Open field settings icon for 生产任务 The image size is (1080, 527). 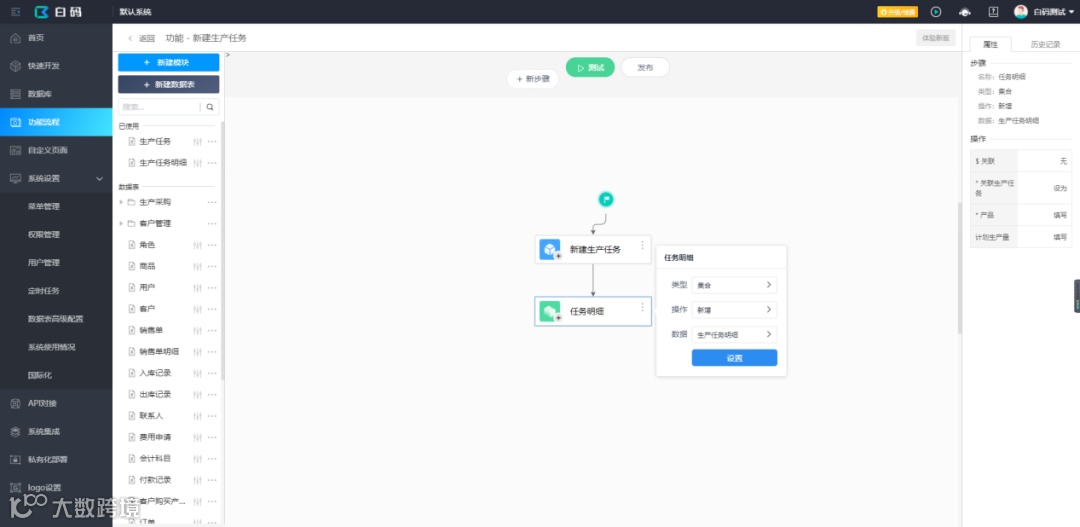point(198,142)
